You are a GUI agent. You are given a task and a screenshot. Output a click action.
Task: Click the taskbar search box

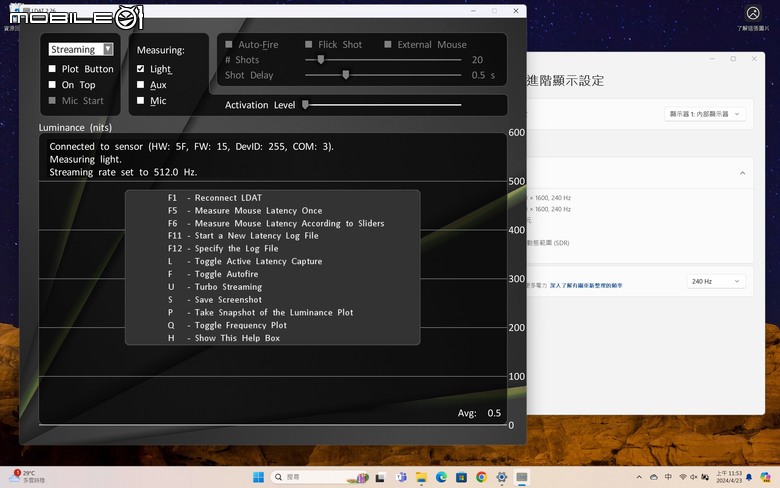click(320, 477)
